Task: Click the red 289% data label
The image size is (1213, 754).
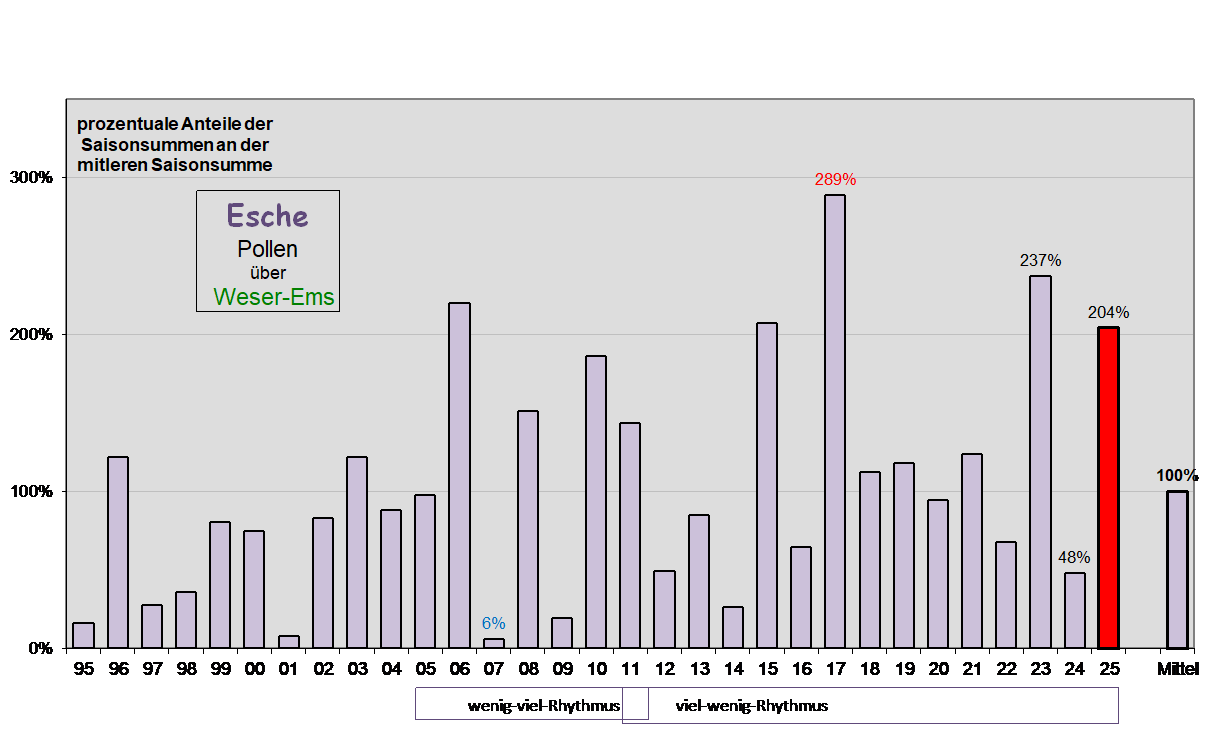Action: pyautogui.click(x=835, y=180)
